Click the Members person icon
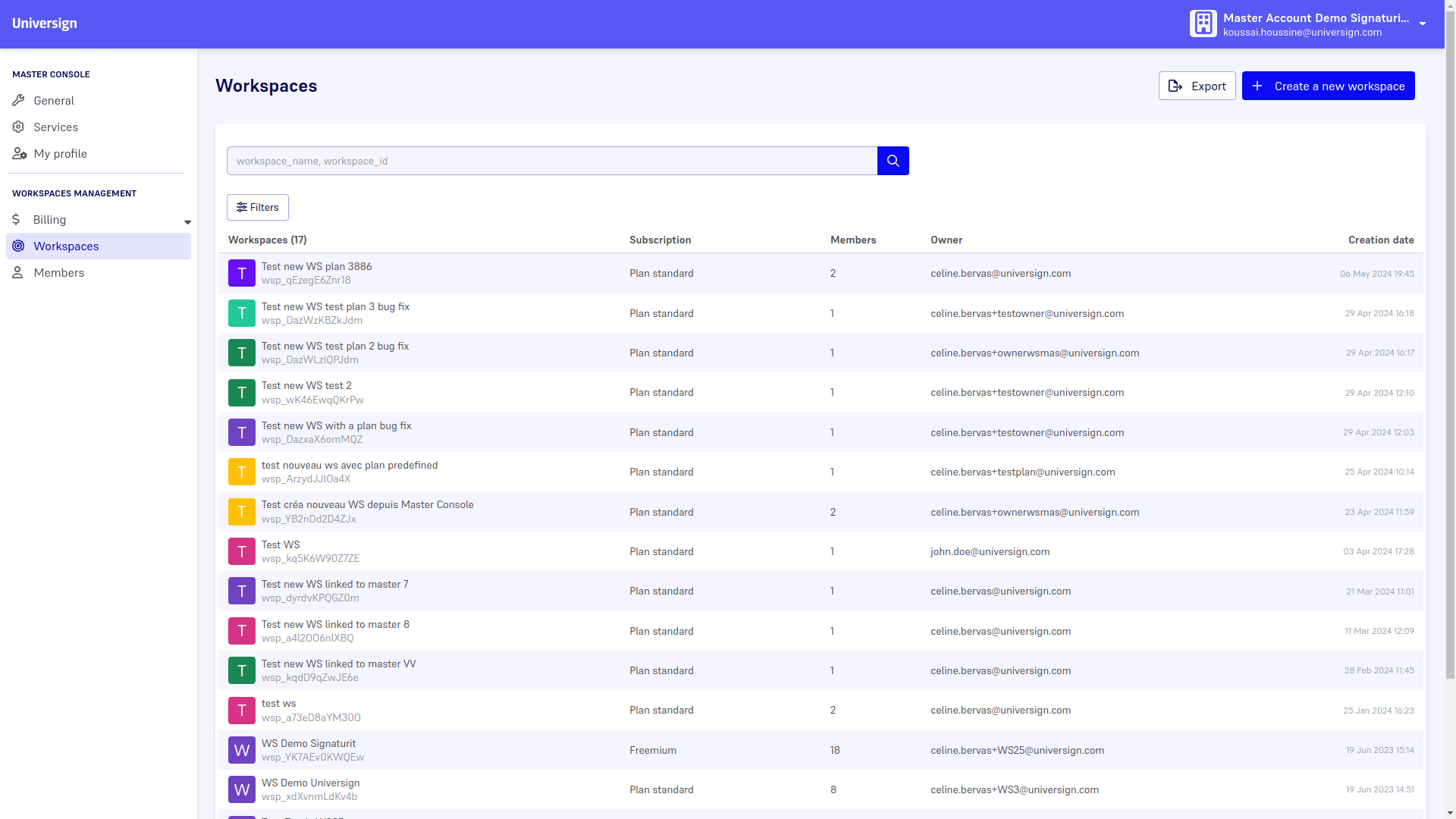 point(17,272)
